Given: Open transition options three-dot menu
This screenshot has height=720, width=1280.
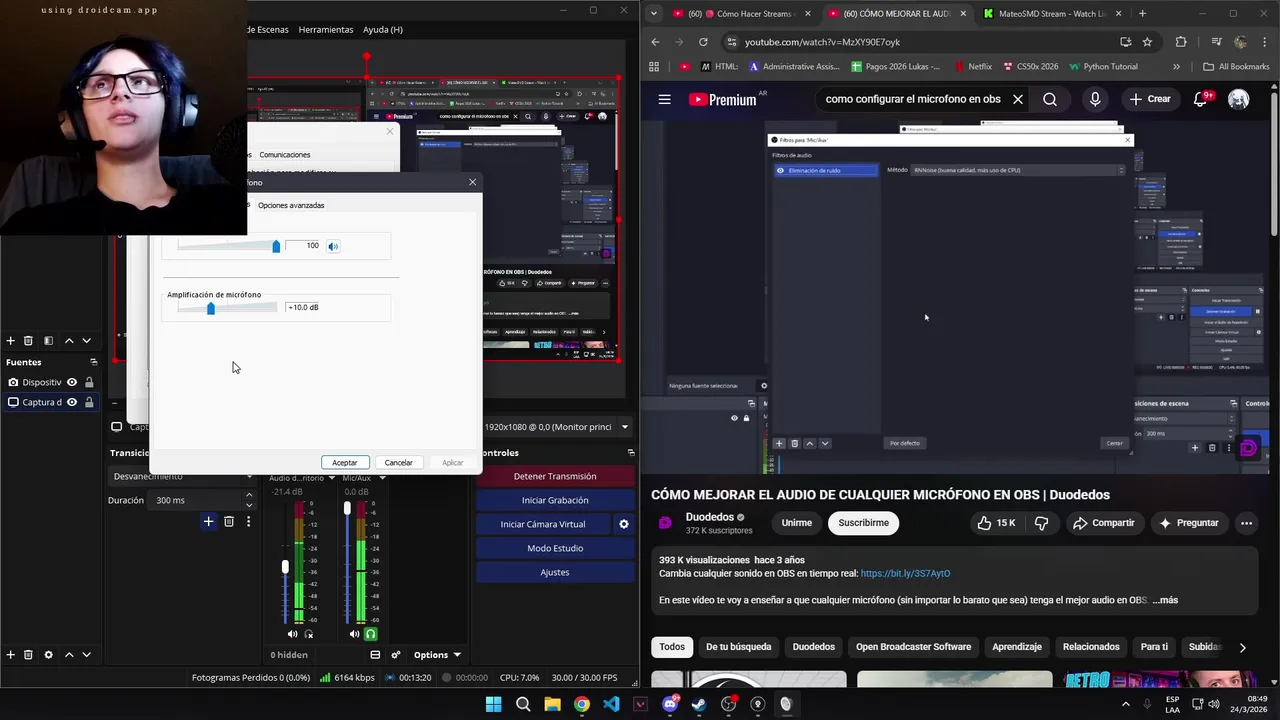Looking at the screenshot, I should coord(248,521).
